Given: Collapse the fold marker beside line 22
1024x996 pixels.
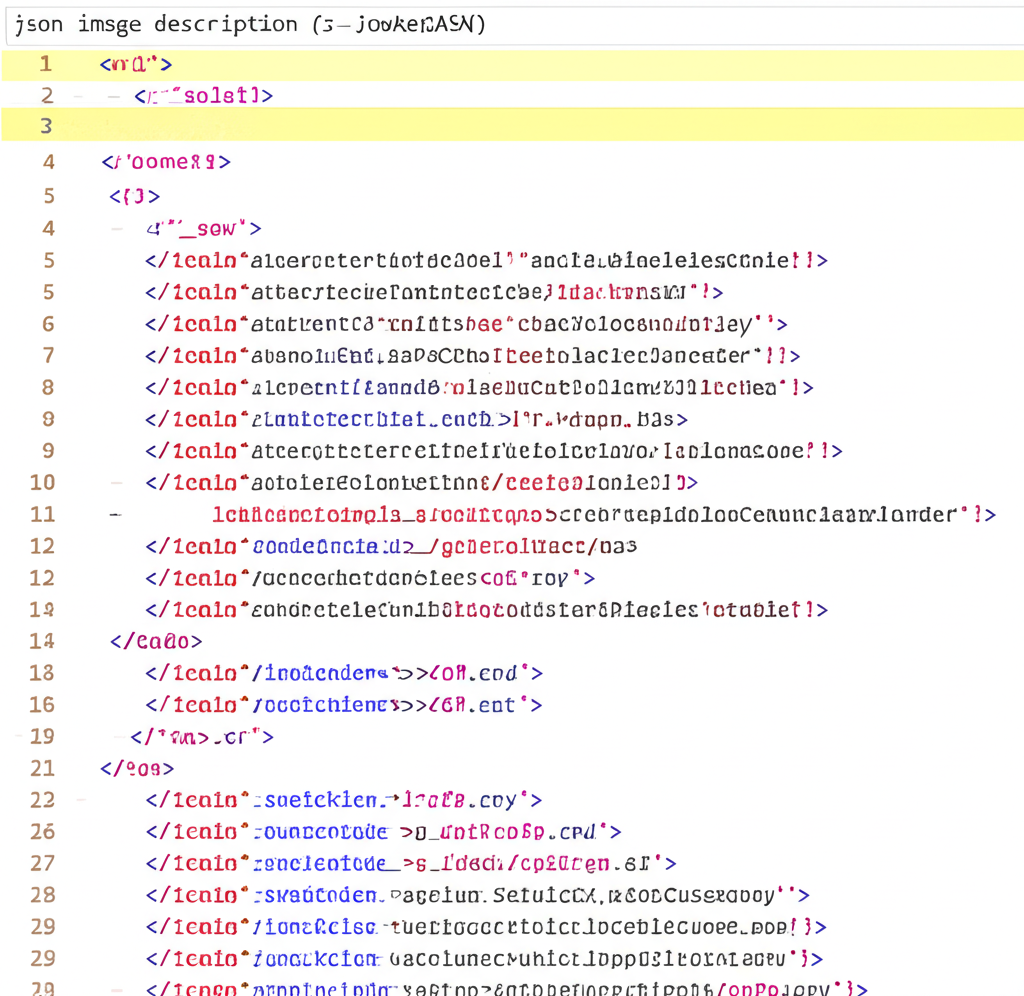Looking at the screenshot, I should (80, 800).
